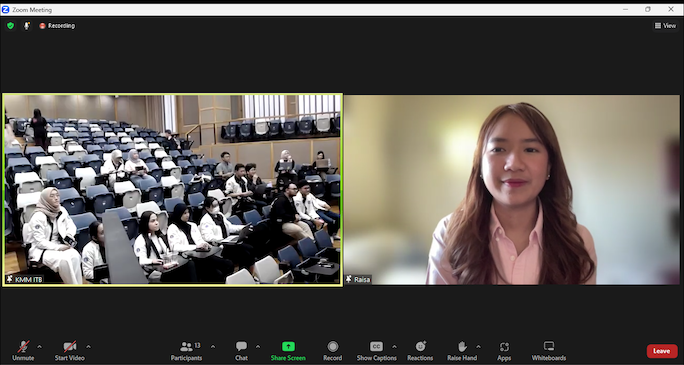Select the KMM ITB video tile
Image resolution: width=684 pixels, height=365 pixels.
click(172, 190)
